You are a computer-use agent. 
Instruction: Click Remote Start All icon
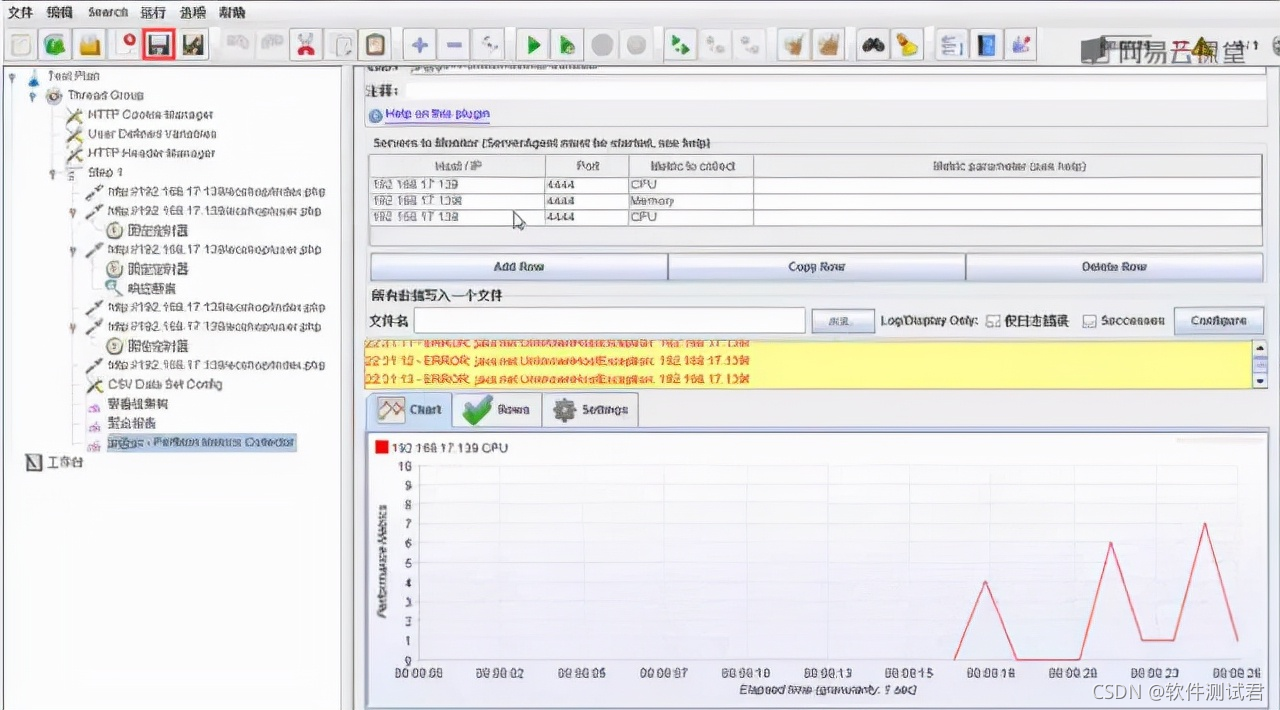(681, 44)
